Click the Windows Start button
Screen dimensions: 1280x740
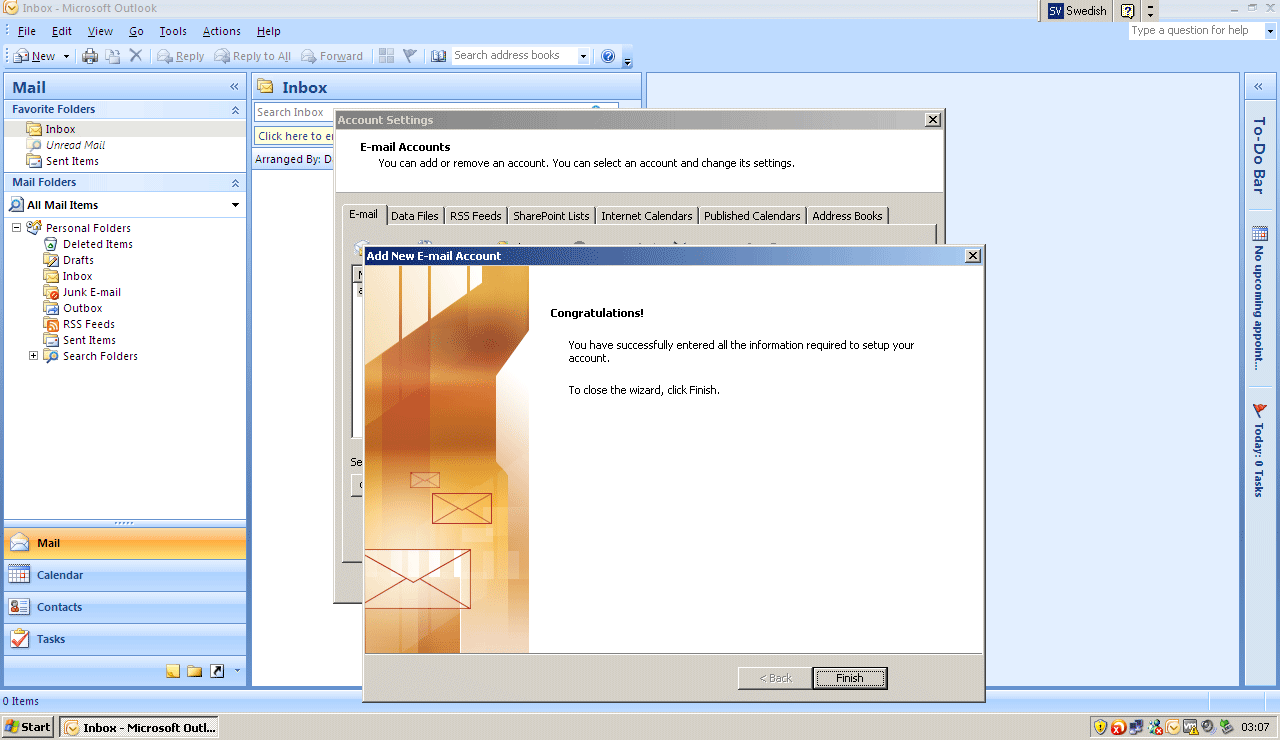click(28, 727)
